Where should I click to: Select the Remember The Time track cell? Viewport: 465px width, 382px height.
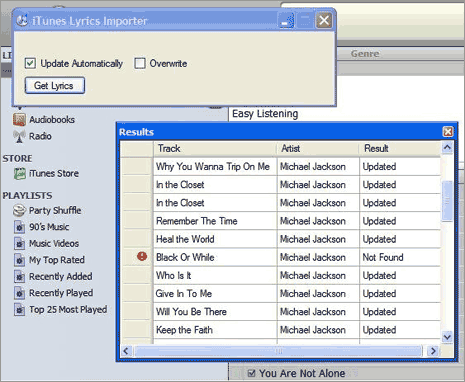click(x=215, y=221)
